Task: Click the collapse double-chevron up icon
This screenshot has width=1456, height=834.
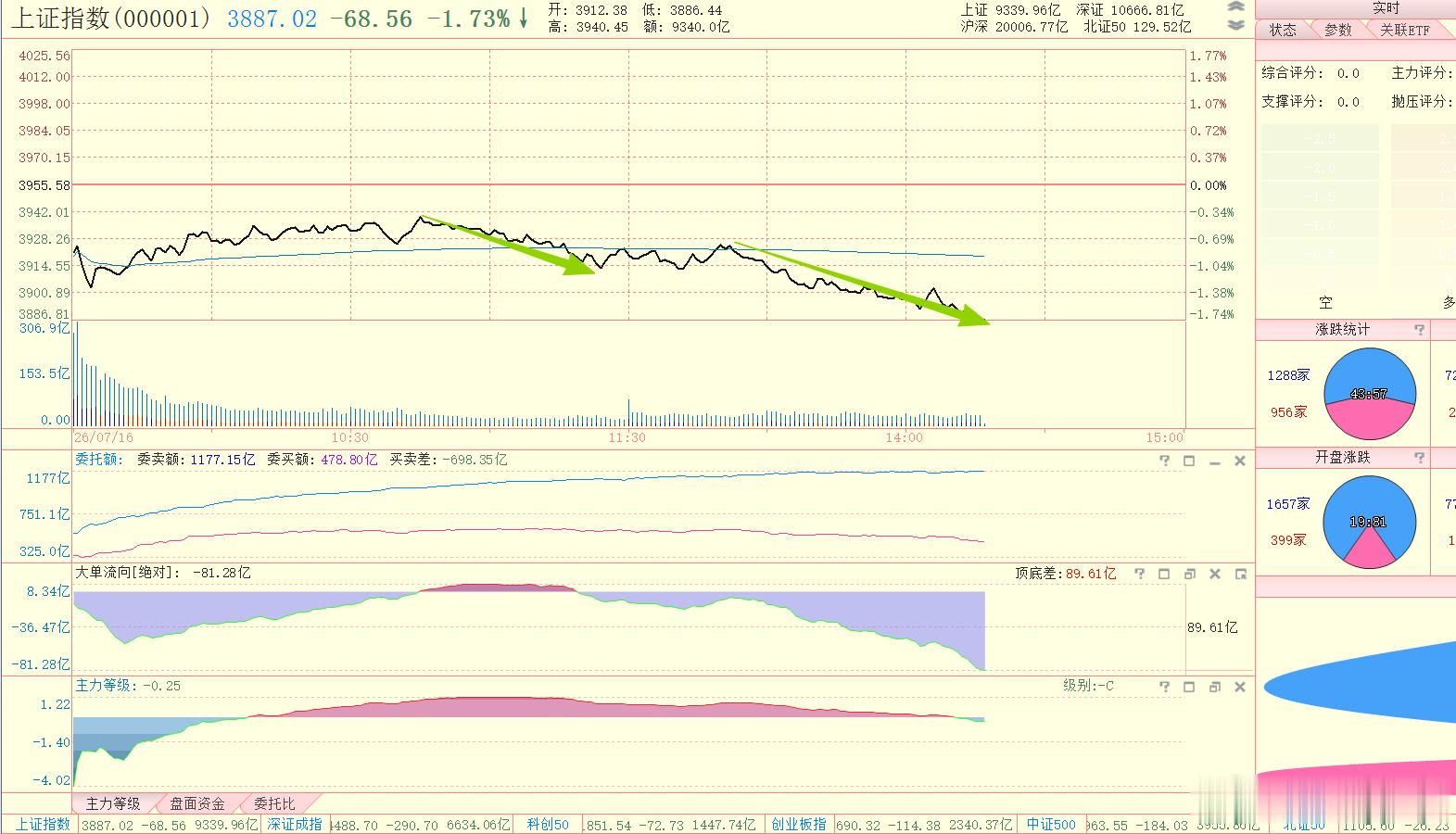Action: point(1235,7)
